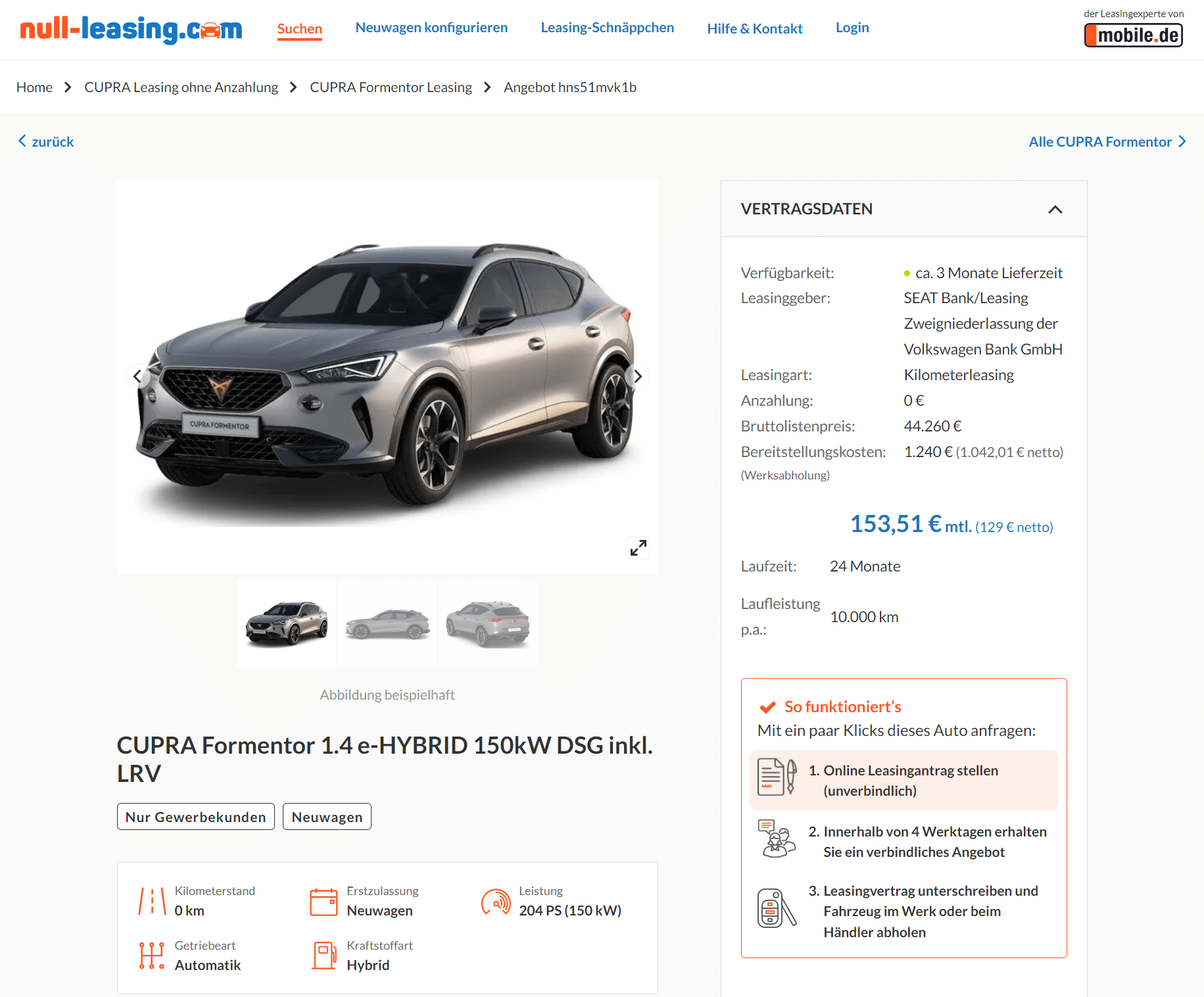Select the side-view car thumbnail
Image resolution: width=1204 pixels, height=997 pixels.
(x=387, y=623)
